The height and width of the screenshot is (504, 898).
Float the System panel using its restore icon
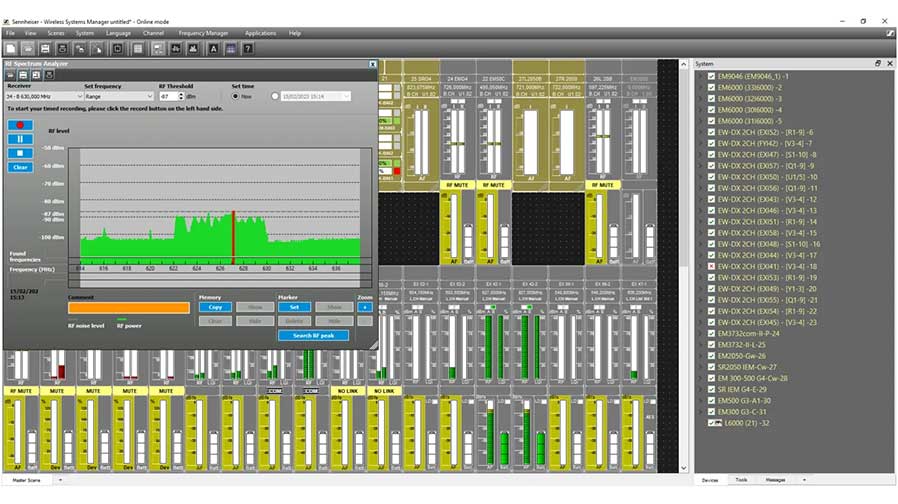(x=878, y=64)
